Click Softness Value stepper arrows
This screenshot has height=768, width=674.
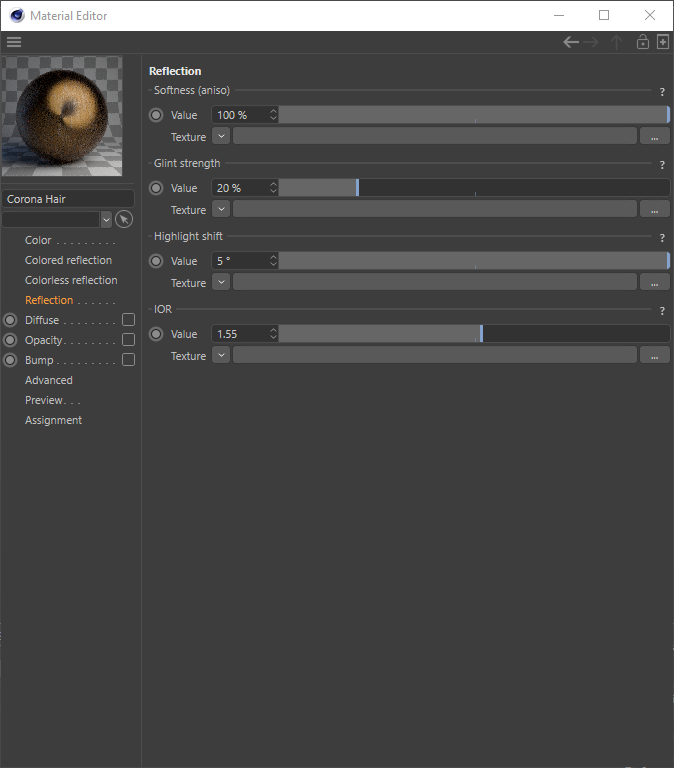coord(273,115)
